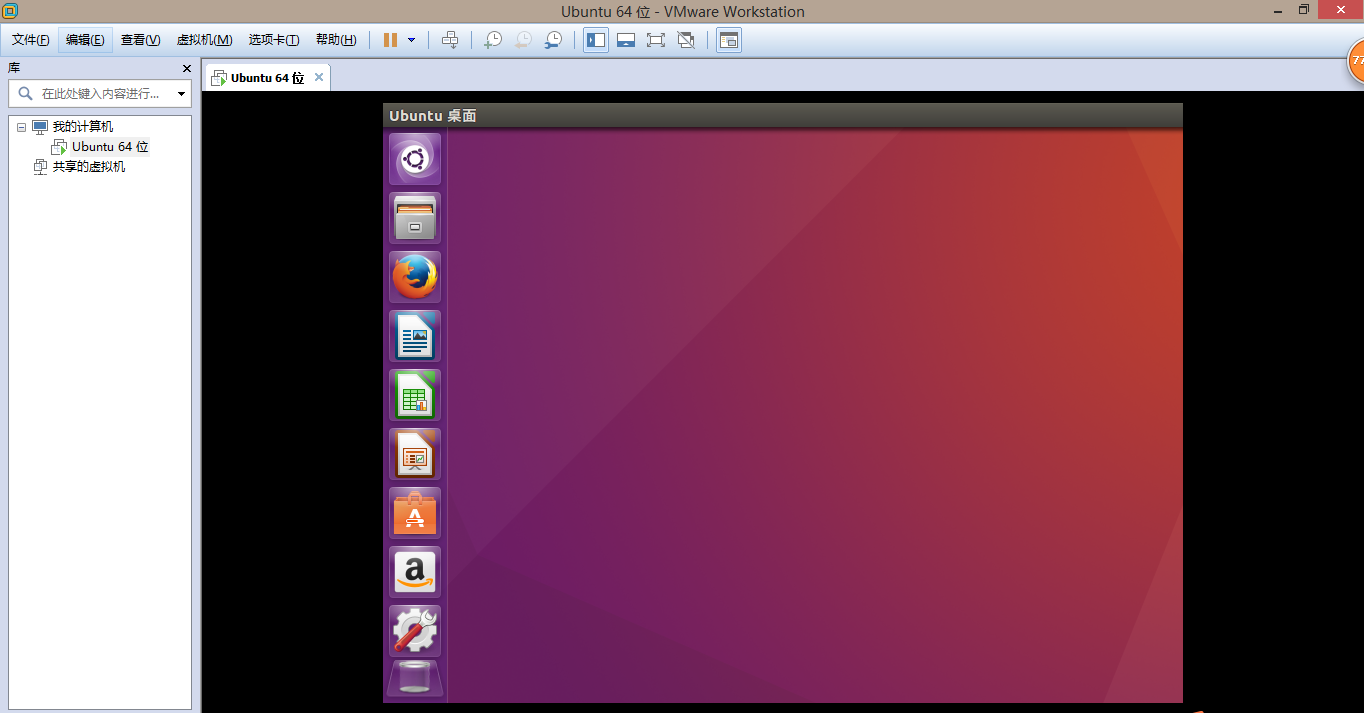Open System Settings in the launcher
This screenshot has height=713, width=1364.
[x=415, y=631]
